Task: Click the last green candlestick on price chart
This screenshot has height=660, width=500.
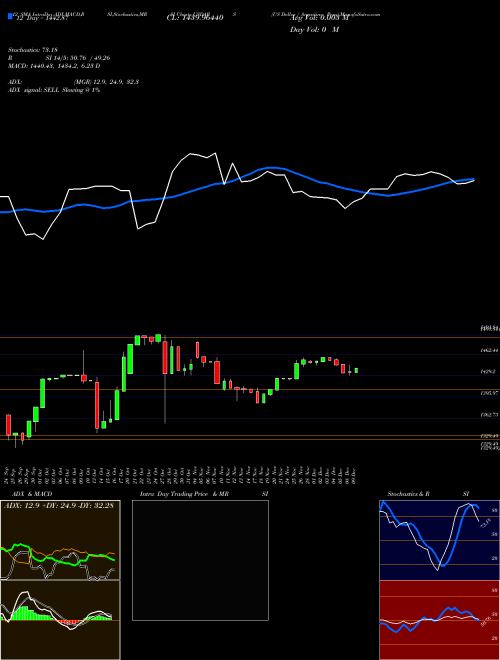Action: tap(356, 370)
